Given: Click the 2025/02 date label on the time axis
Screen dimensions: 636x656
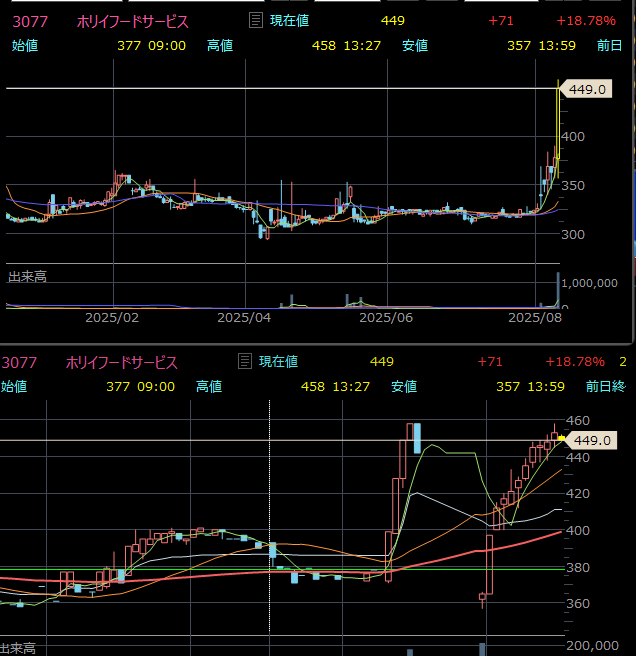Looking at the screenshot, I should click(112, 318).
